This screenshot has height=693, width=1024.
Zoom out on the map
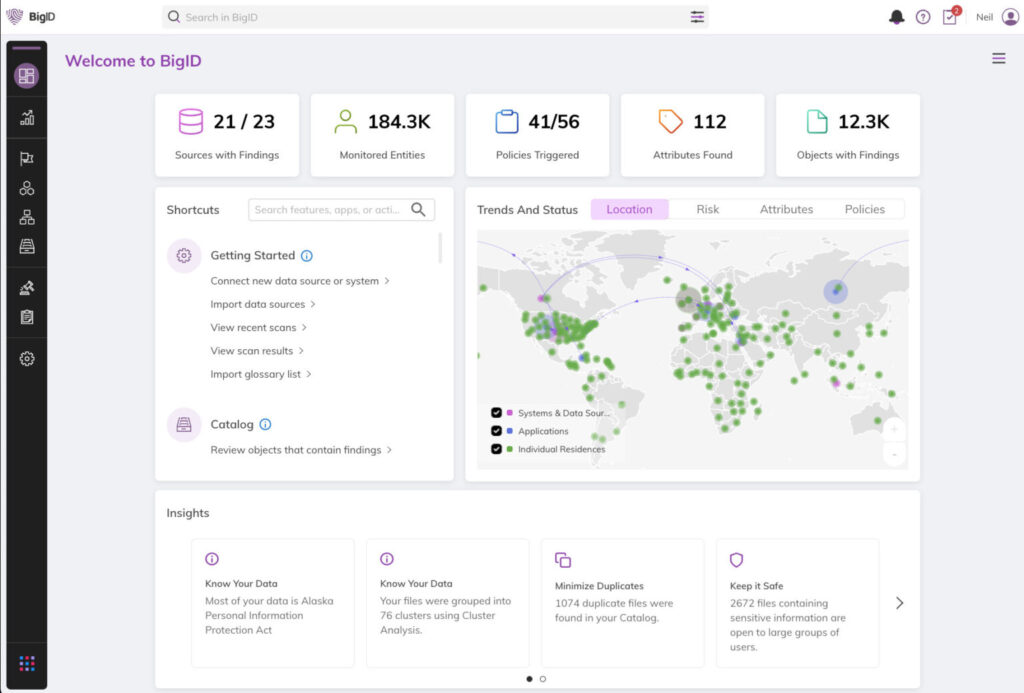(894, 454)
